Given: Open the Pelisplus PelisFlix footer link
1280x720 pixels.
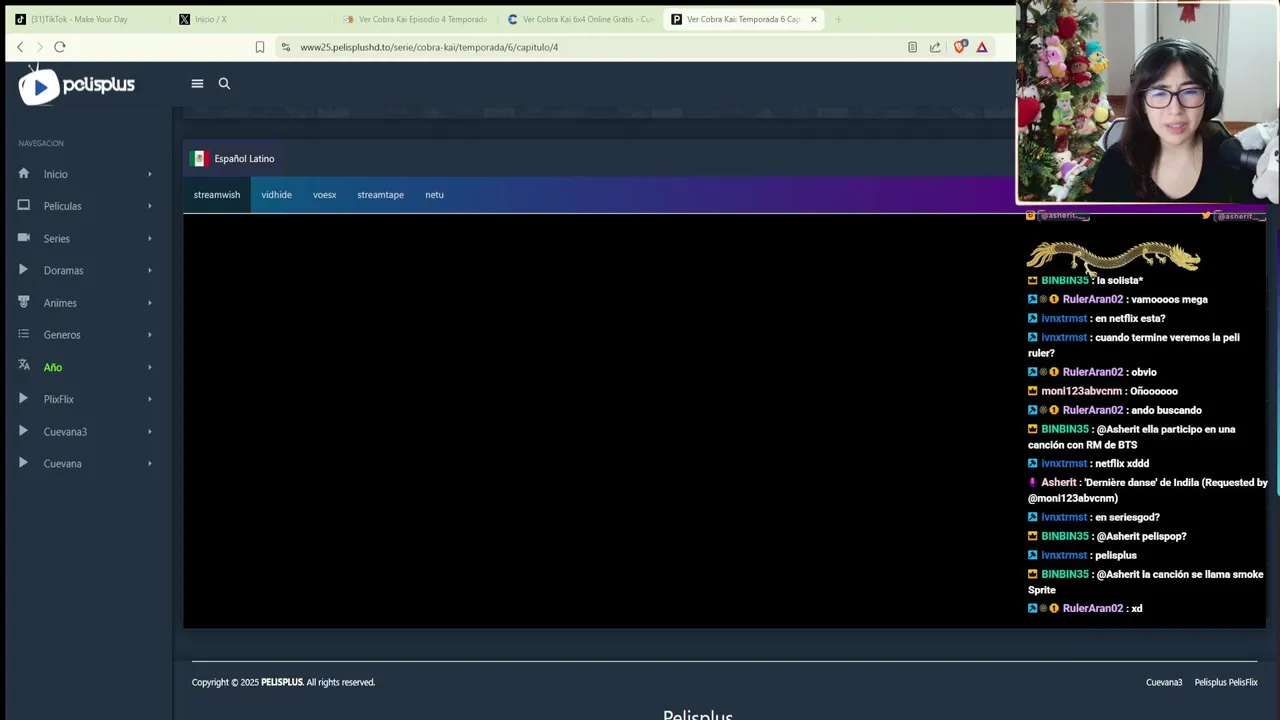Looking at the screenshot, I should pos(1226,682).
